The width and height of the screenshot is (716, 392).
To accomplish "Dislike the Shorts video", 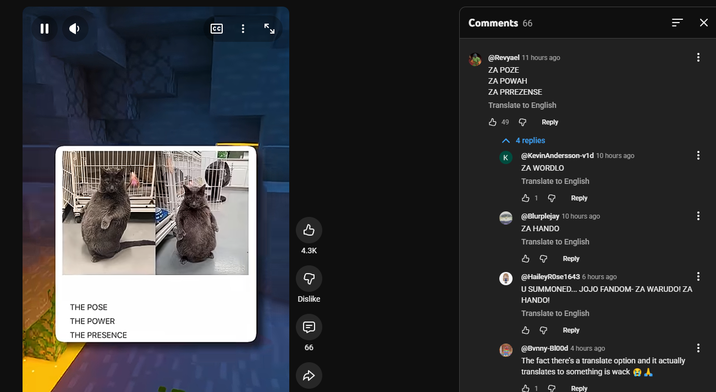I will [x=309, y=279].
